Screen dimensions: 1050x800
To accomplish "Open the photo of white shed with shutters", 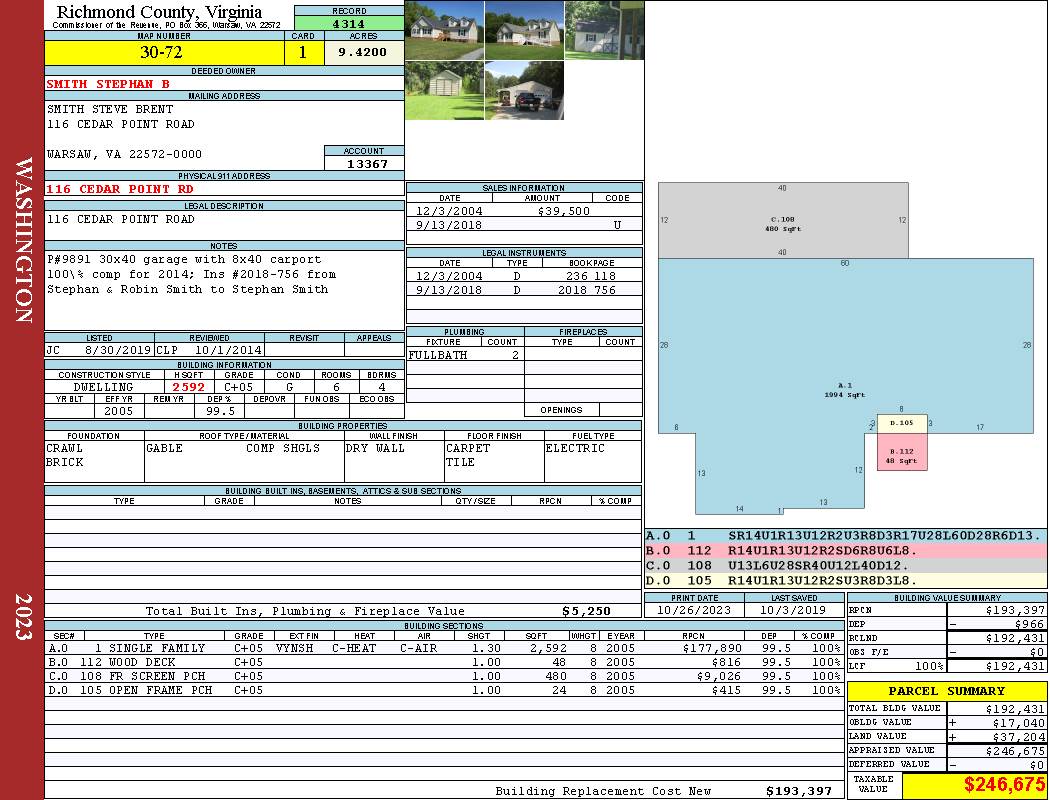I will [603, 30].
